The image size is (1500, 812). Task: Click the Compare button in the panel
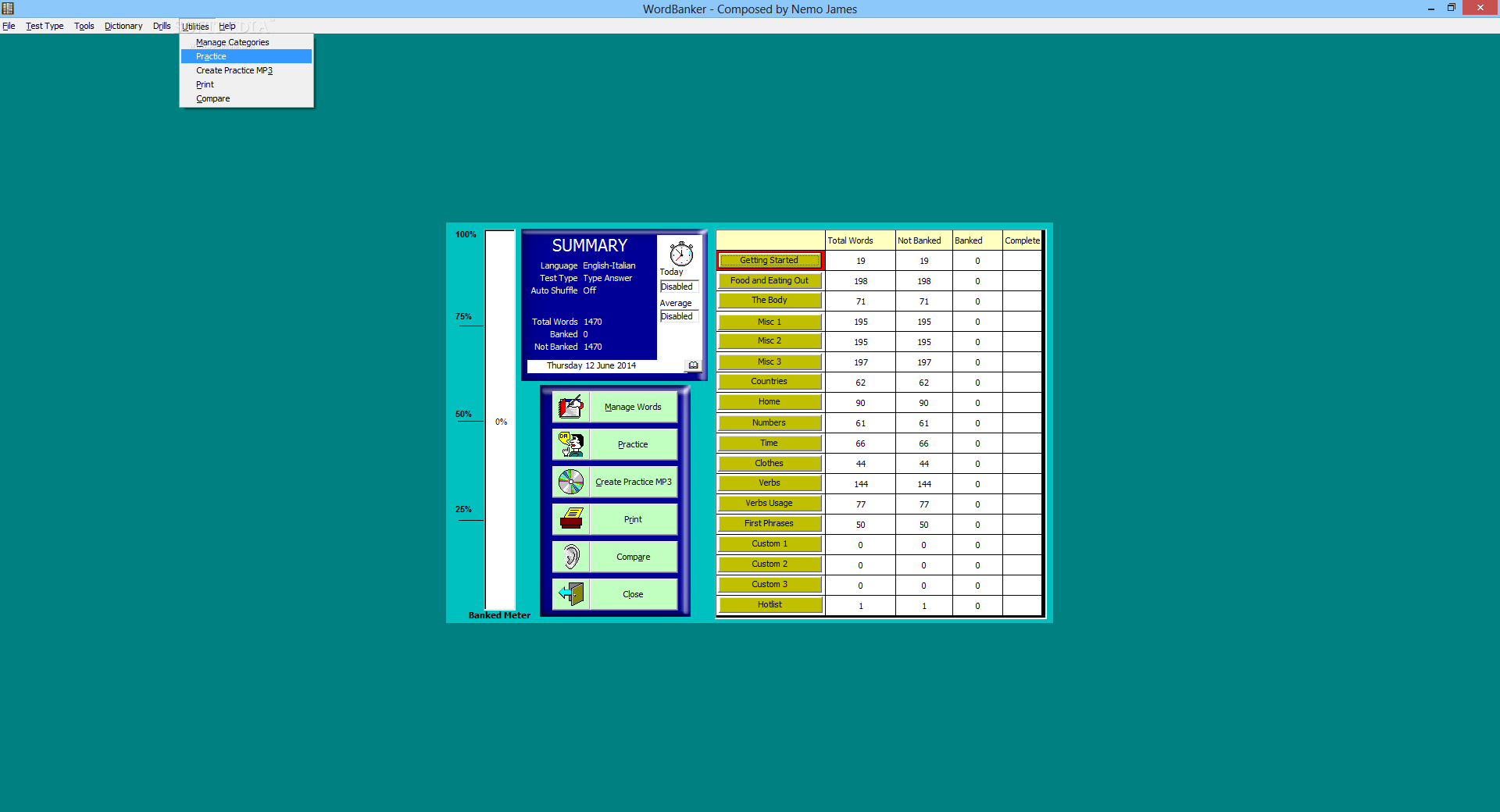click(633, 557)
